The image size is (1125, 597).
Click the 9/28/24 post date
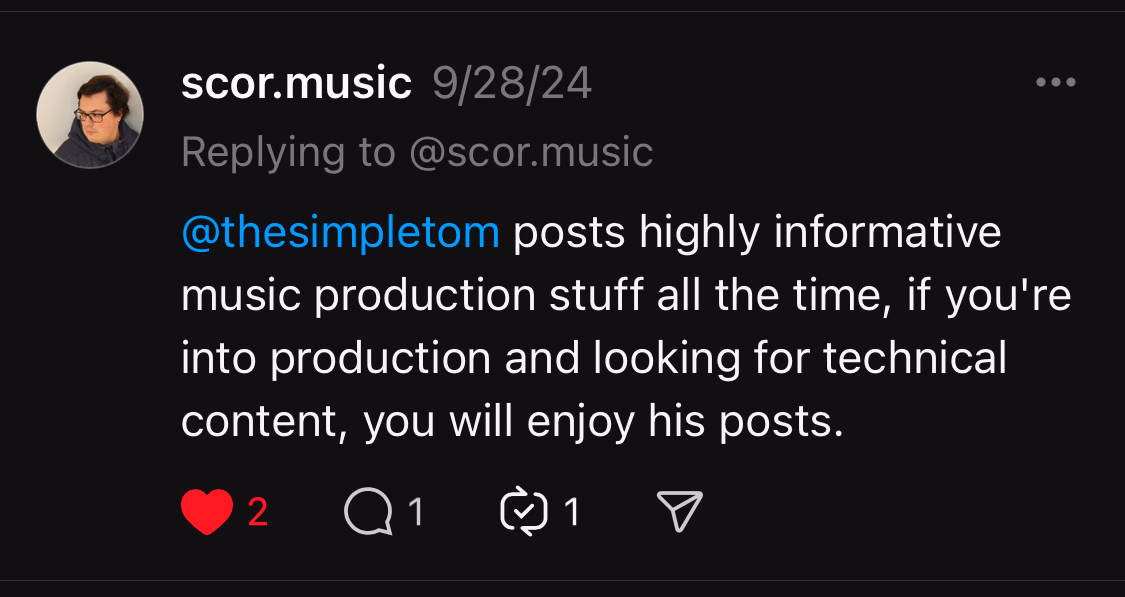512,84
